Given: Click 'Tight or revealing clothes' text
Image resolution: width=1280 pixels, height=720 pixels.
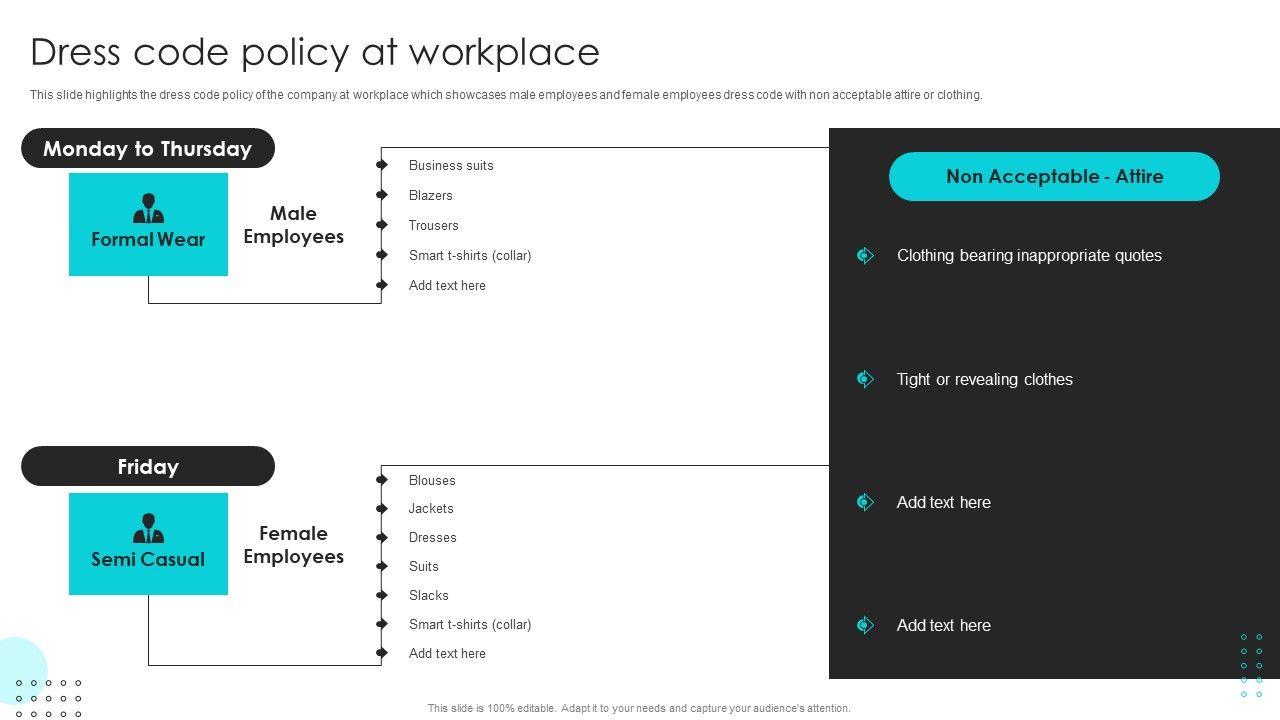Looking at the screenshot, I should [985, 379].
